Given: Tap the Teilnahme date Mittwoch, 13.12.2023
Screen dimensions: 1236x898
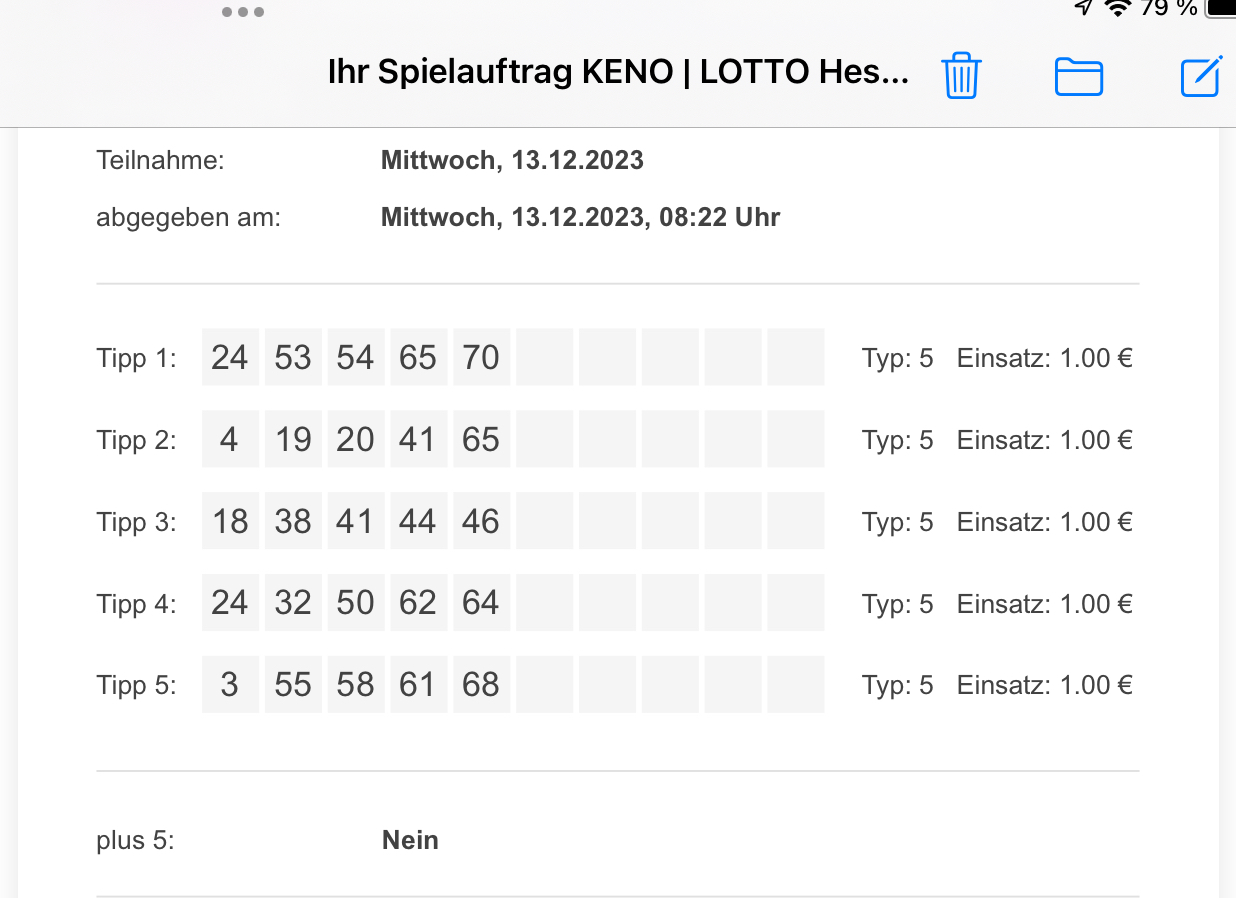Looking at the screenshot, I should 512,160.
